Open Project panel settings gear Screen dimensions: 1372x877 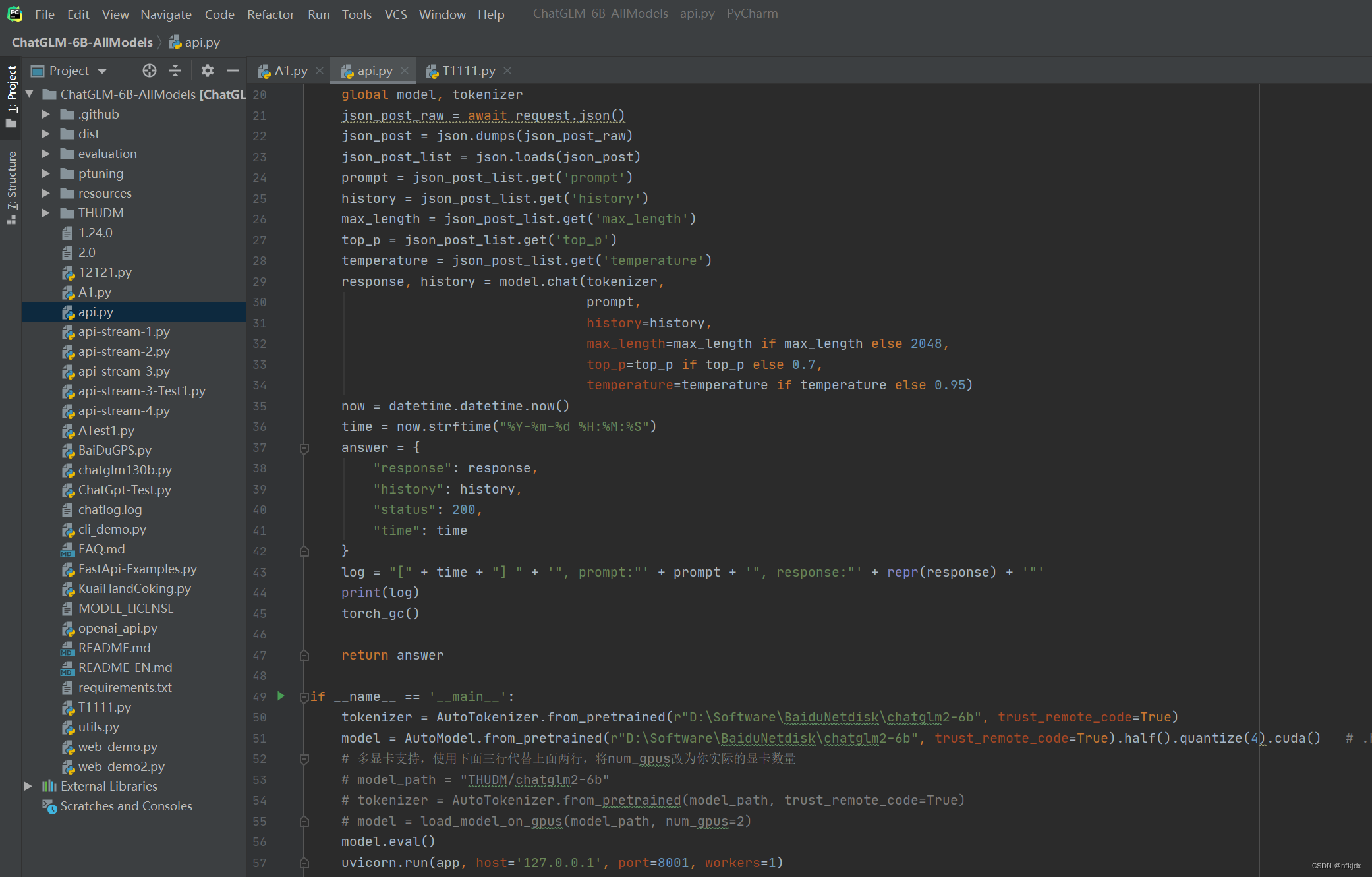tap(208, 71)
